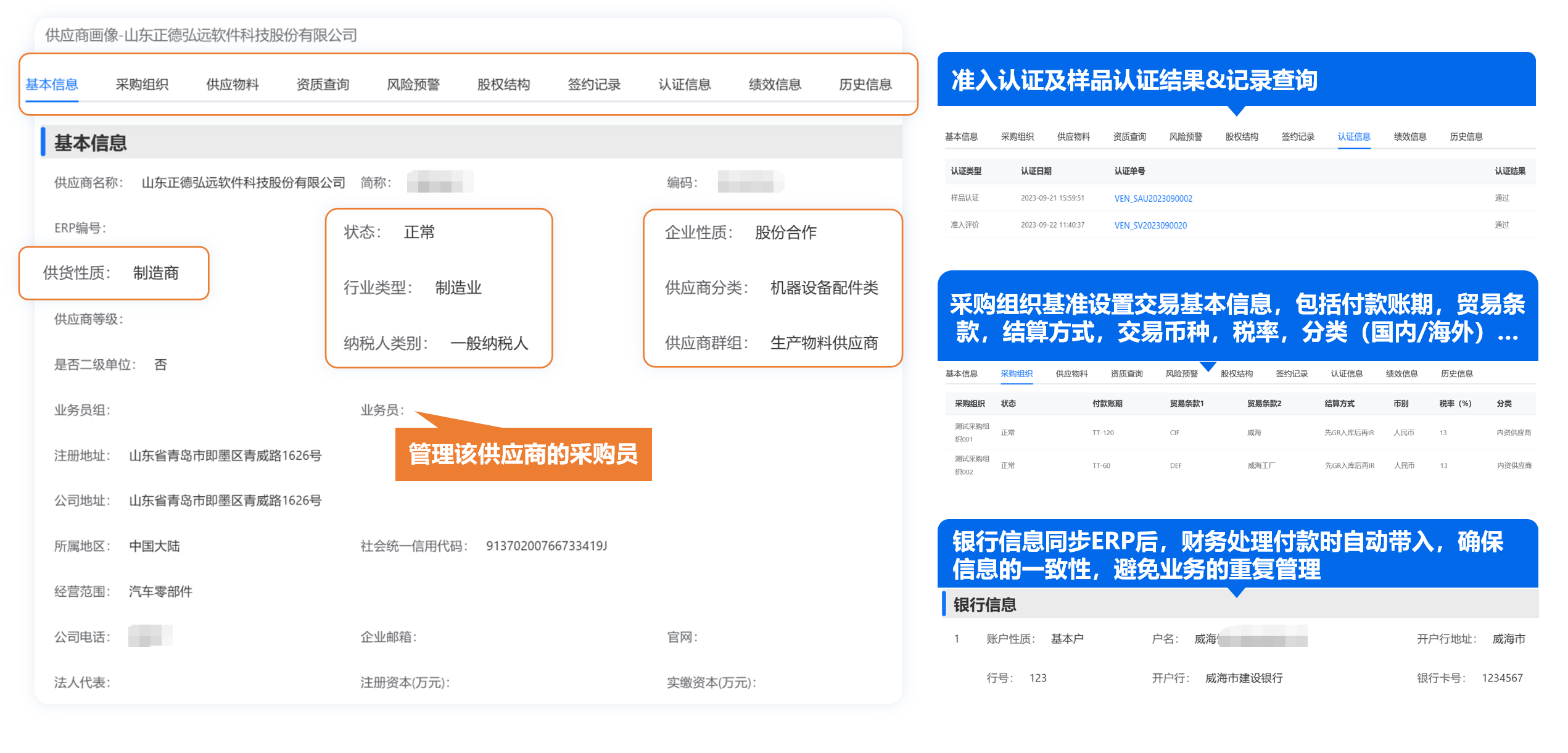Click payment term TT-60
1568x753 pixels.
(x=1101, y=466)
